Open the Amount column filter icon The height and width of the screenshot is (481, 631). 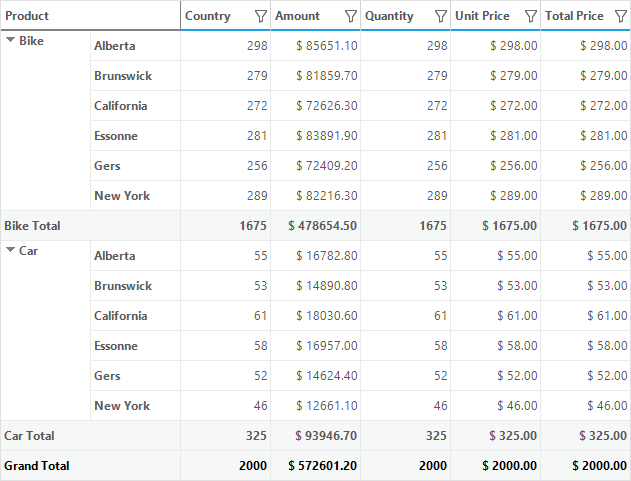pos(351,17)
